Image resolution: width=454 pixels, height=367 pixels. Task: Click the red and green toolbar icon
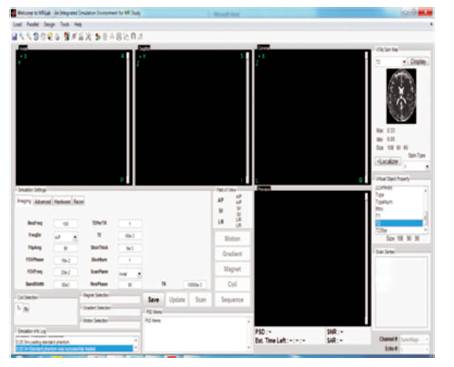tap(67, 37)
